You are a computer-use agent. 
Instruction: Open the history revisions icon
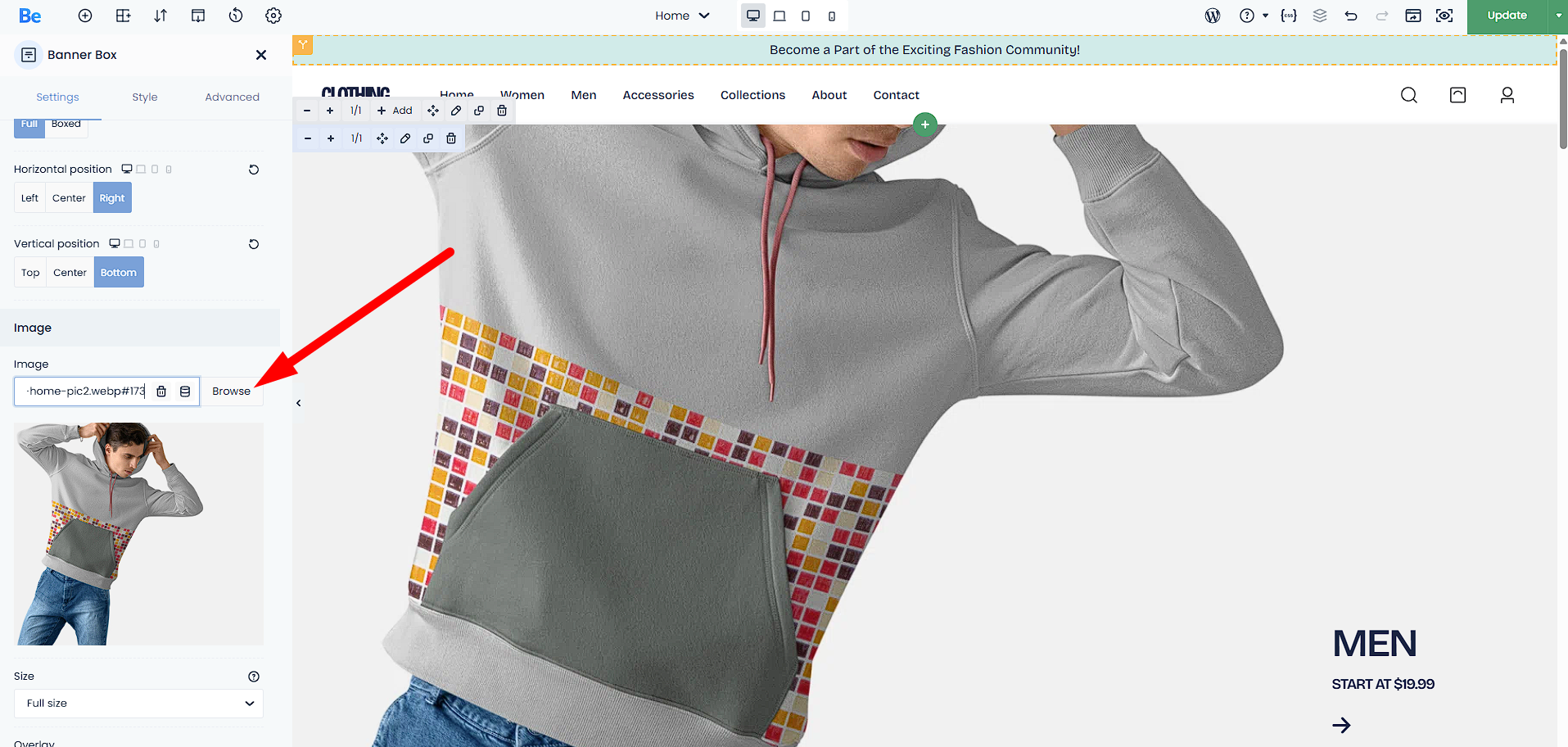tap(236, 16)
